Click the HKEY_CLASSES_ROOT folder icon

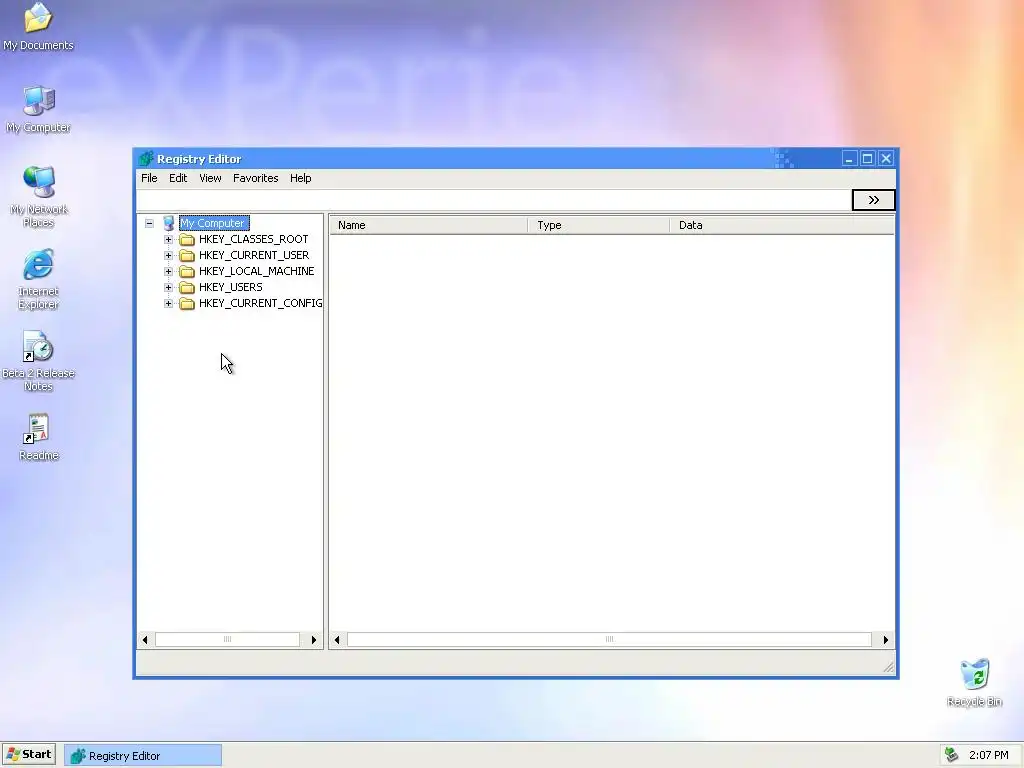pos(187,240)
